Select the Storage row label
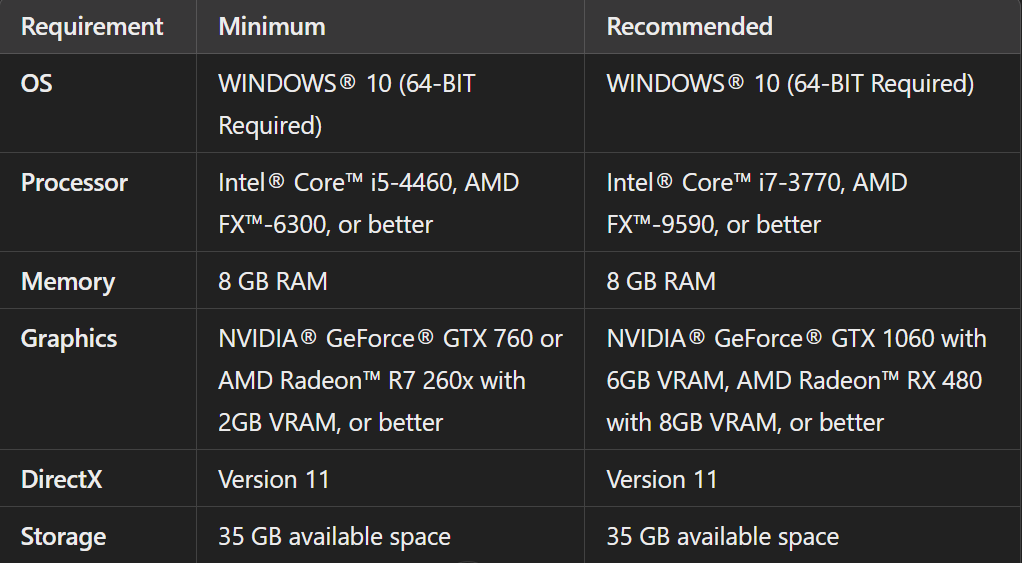1022x563 pixels. [63, 537]
